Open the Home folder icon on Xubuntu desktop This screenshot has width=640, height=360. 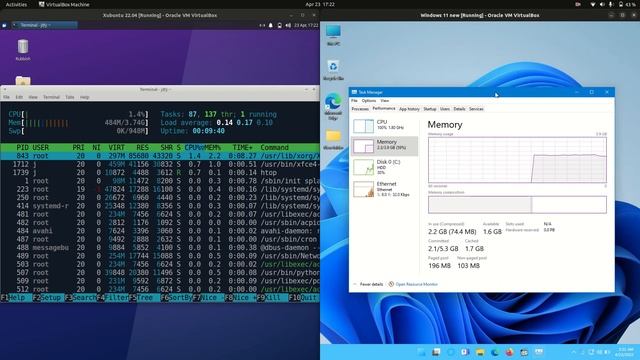coord(23,80)
